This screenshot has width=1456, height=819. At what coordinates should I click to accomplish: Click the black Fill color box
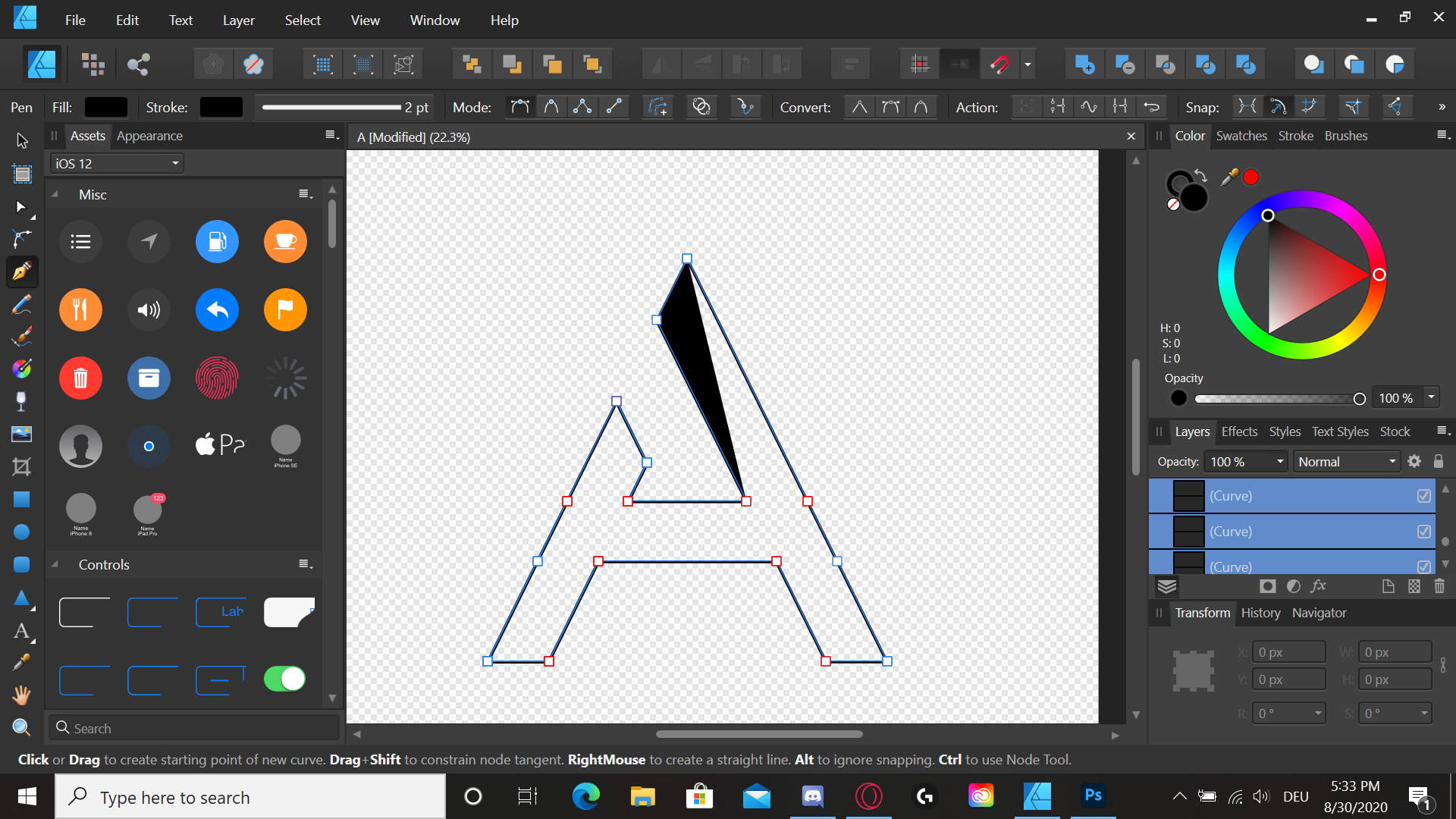pyautogui.click(x=105, y=107)
